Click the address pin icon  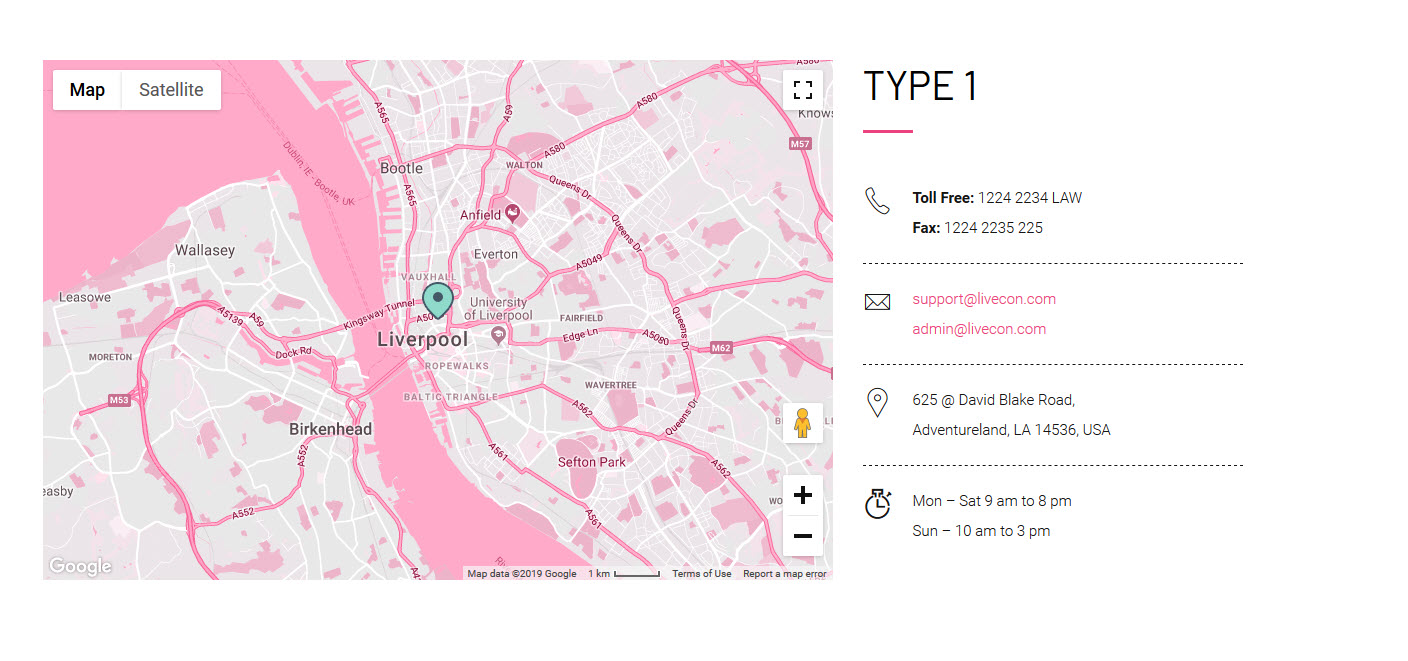point(877,403)
